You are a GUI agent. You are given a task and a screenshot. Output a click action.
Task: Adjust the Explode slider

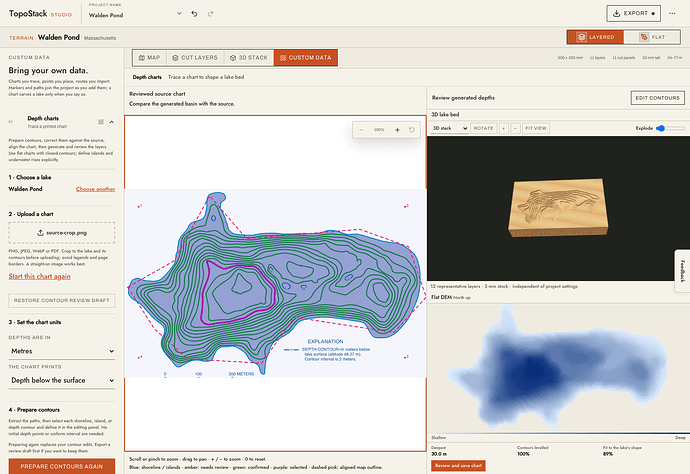pyautogui.click(x=670, y=128)
